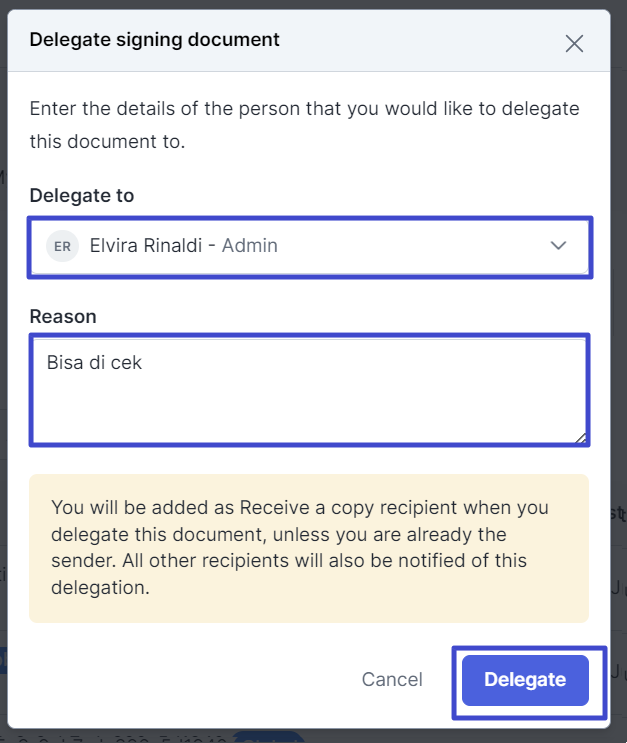Click the yellow copy recipient notice banner
Viewport: 627px width, 743px height.
[309, 548]
